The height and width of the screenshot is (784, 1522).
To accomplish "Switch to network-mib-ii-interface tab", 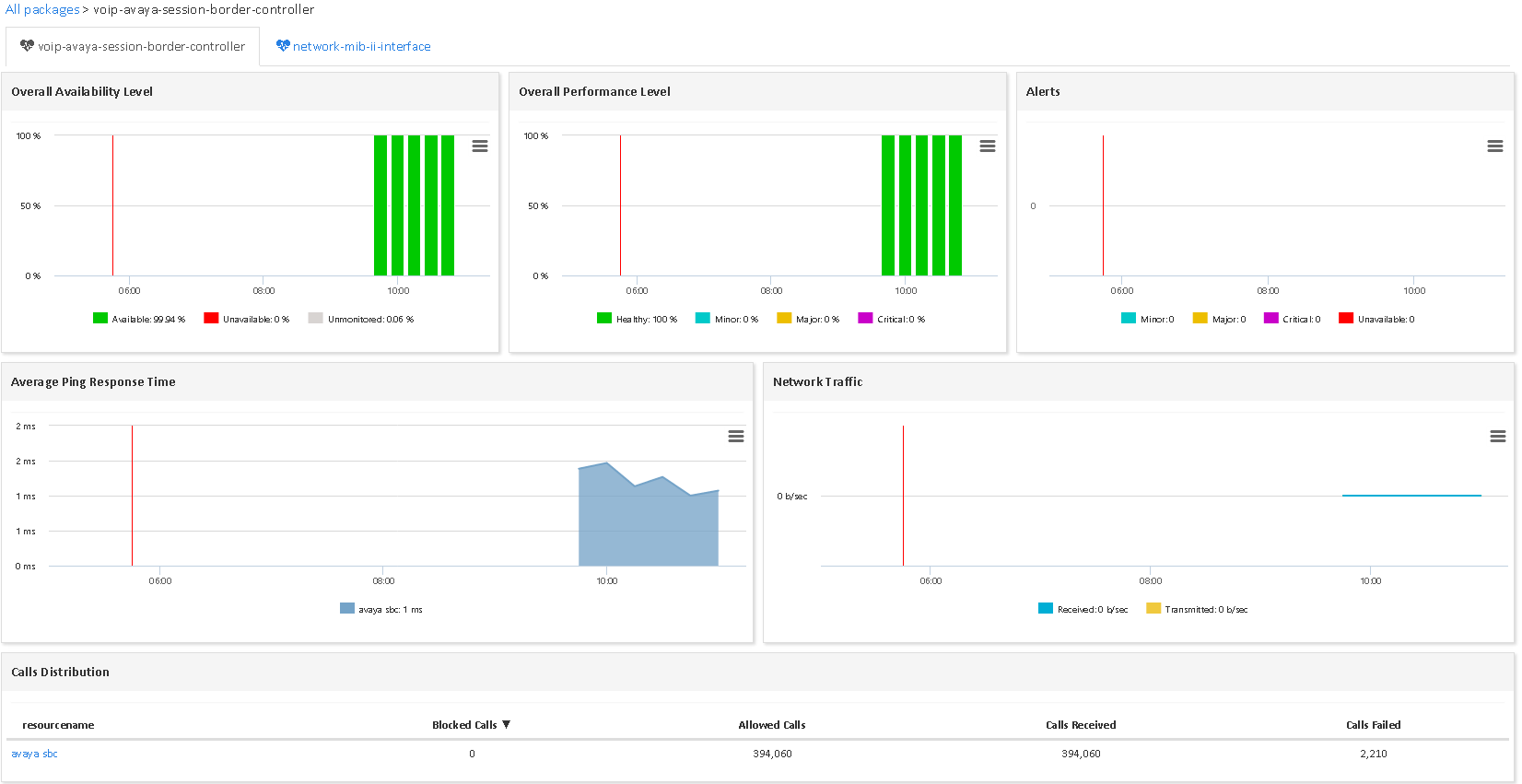I will pos(361,46).
